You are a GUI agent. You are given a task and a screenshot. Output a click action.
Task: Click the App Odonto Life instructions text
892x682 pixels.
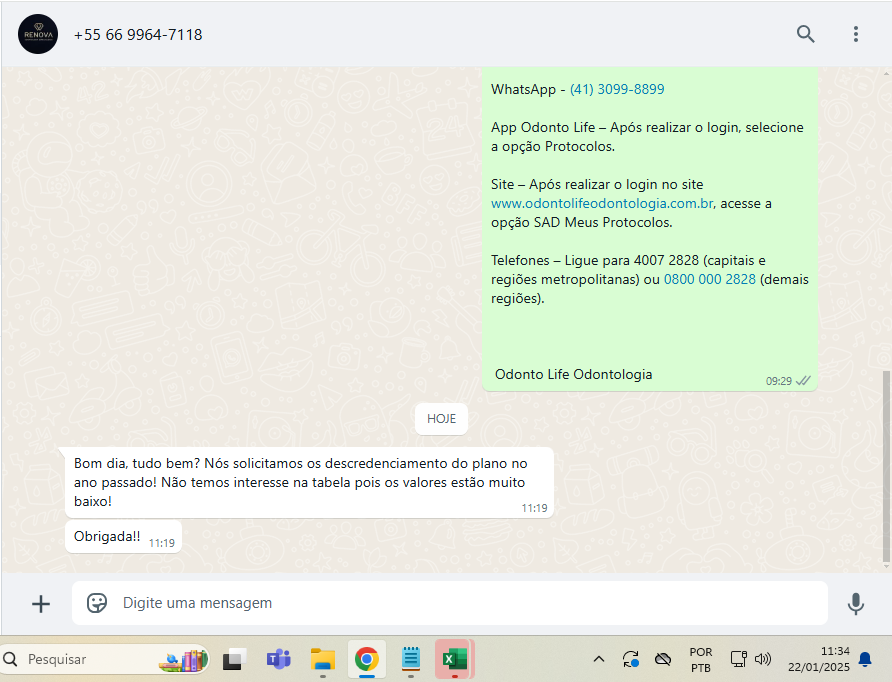coord(647,137)
